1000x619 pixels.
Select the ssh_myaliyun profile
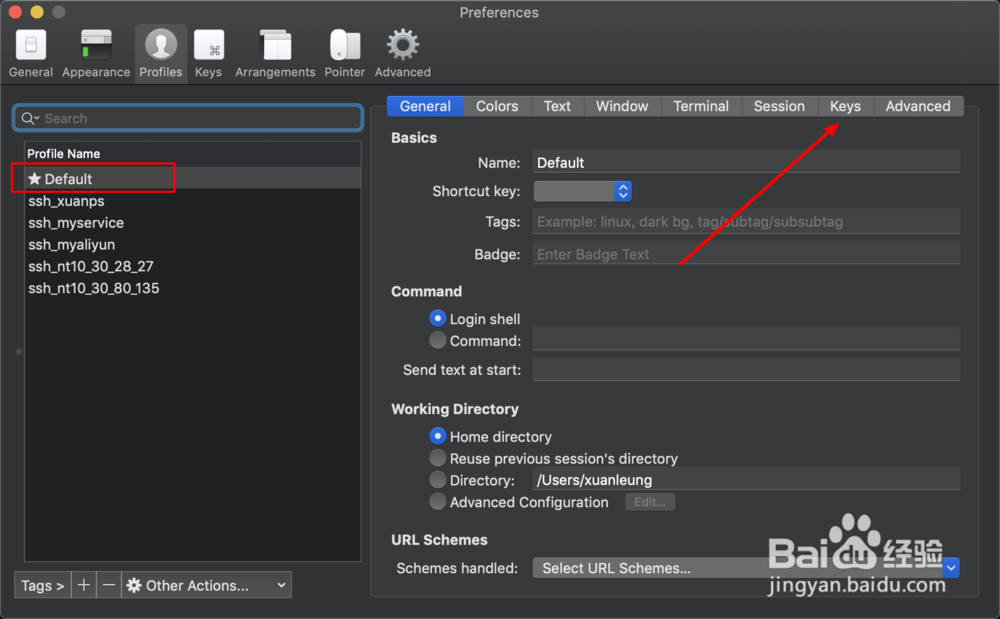[x=72, y=245]
